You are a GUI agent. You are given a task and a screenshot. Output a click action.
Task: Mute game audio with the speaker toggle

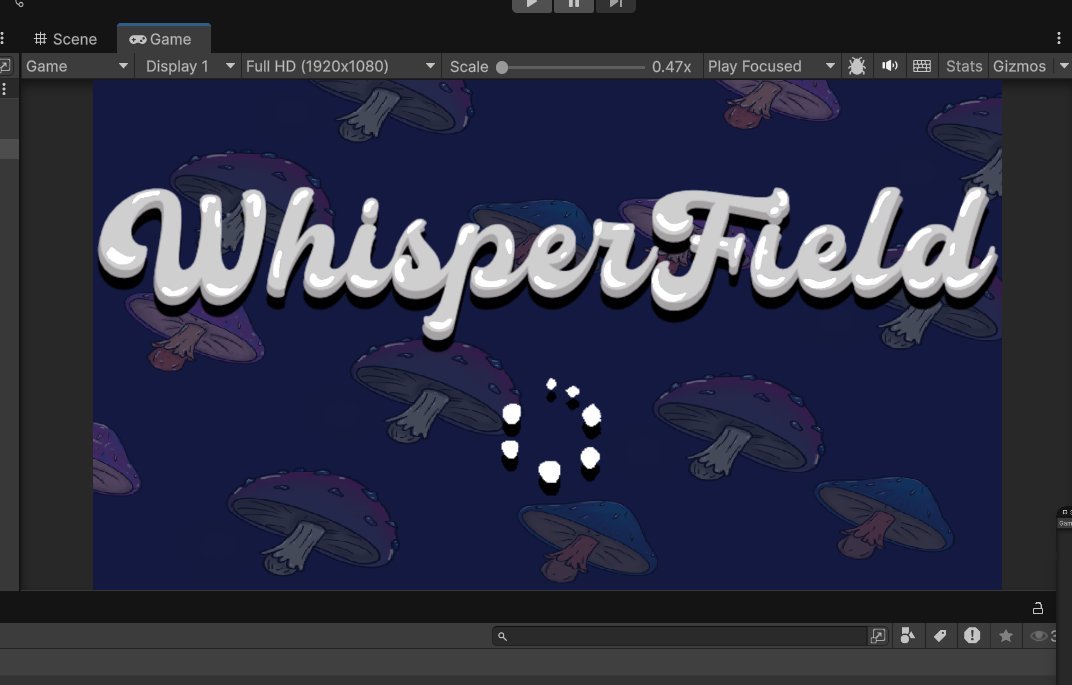point(890,66)
